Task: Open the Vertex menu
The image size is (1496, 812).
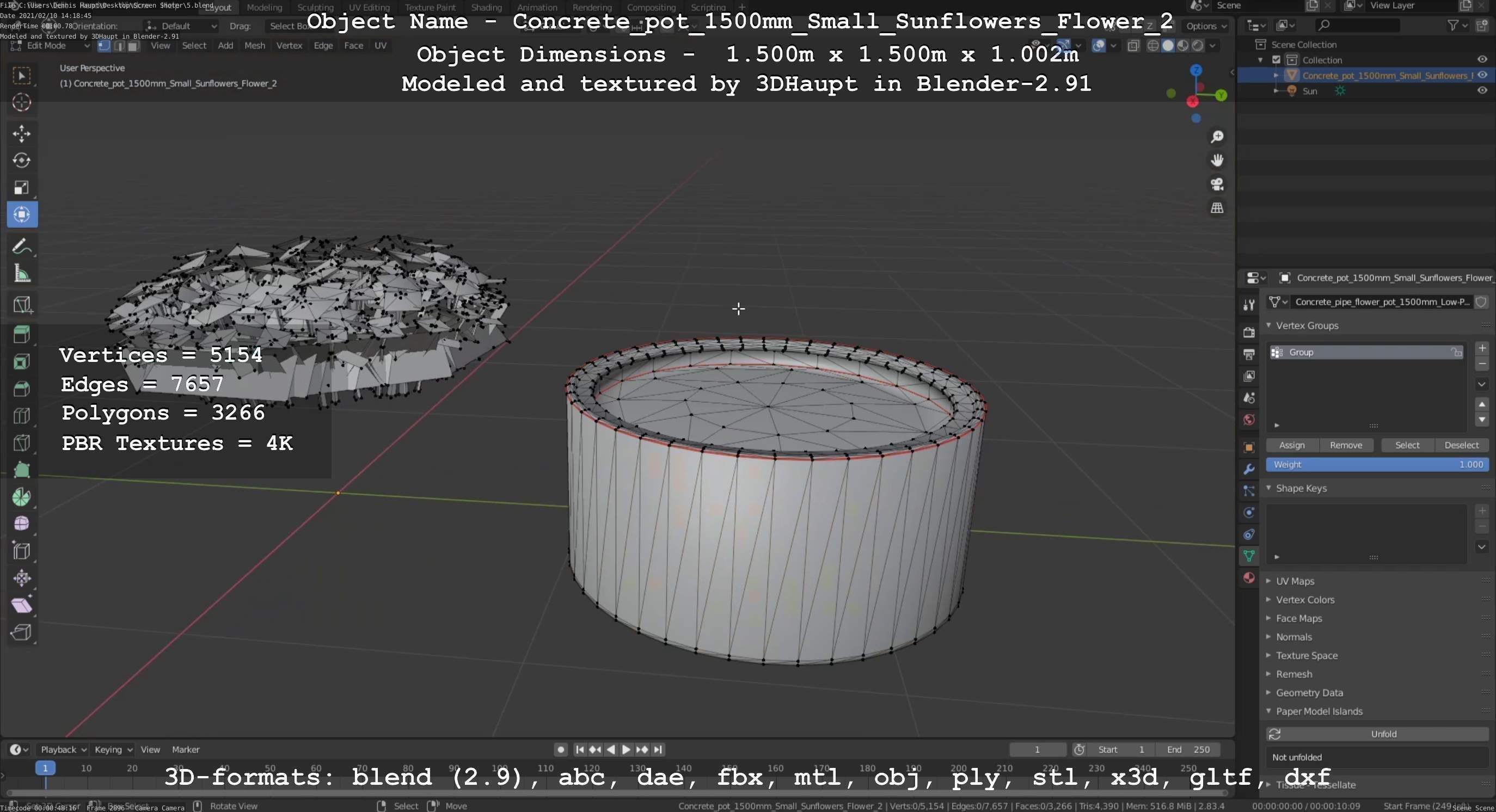Action: (289, 46)
